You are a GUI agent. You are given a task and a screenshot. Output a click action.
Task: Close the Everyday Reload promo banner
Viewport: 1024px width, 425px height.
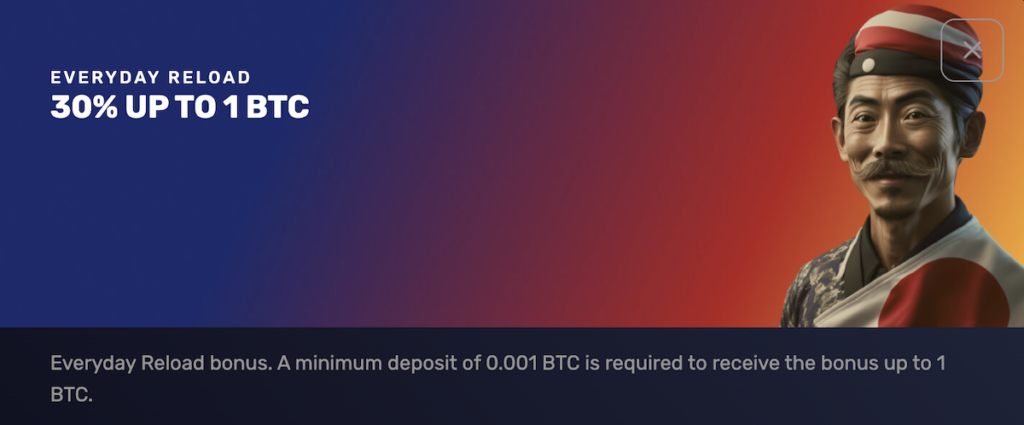pos(972,50)
